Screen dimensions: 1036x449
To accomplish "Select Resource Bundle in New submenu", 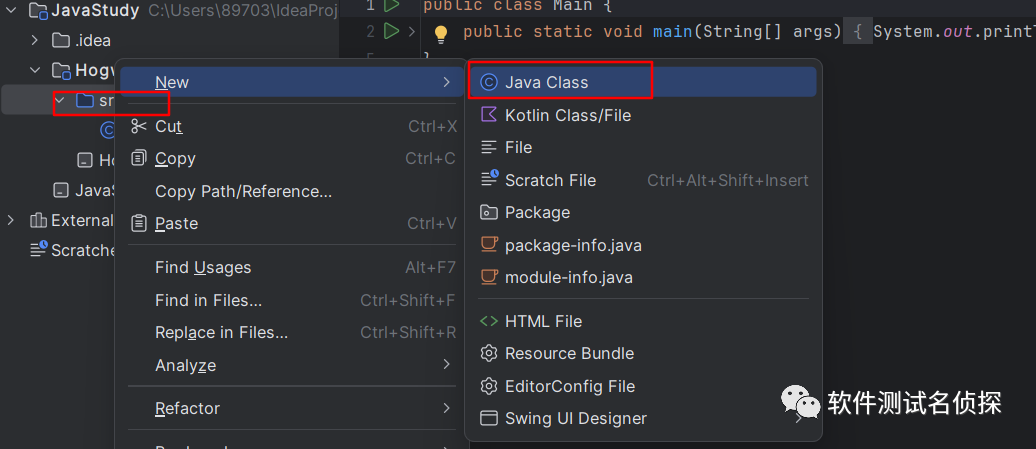I will pyautogui.click(x=569, y=353).
